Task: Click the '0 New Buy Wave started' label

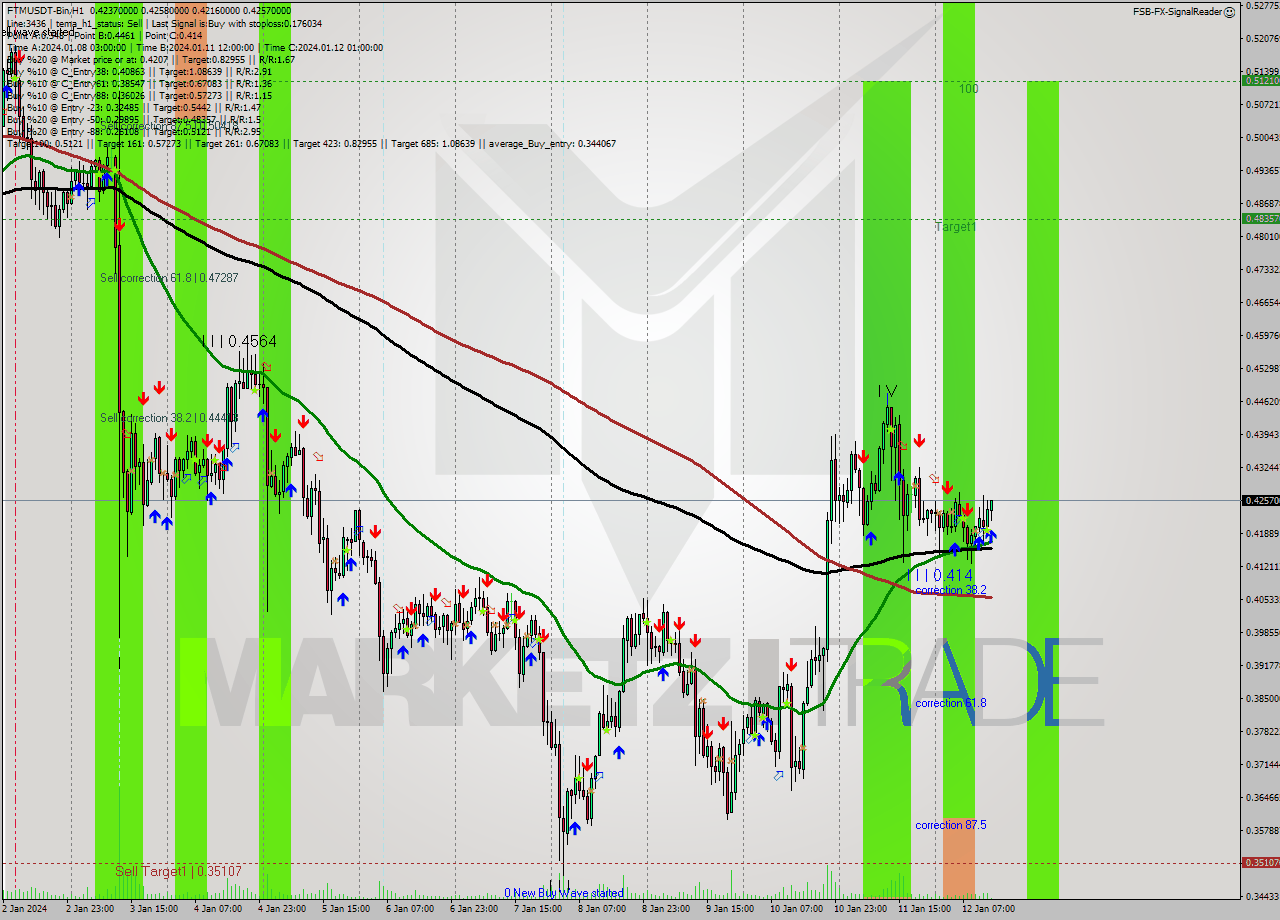Action: click(x=564, y=893)
